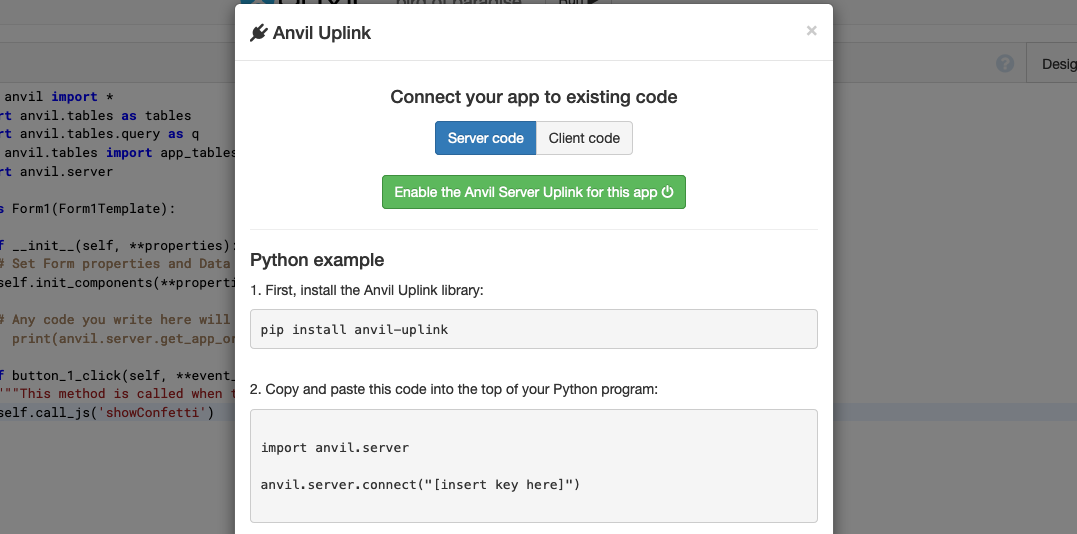
Task: Click the 'Connect your app to existing code' heading
Action: click(534, 97)
